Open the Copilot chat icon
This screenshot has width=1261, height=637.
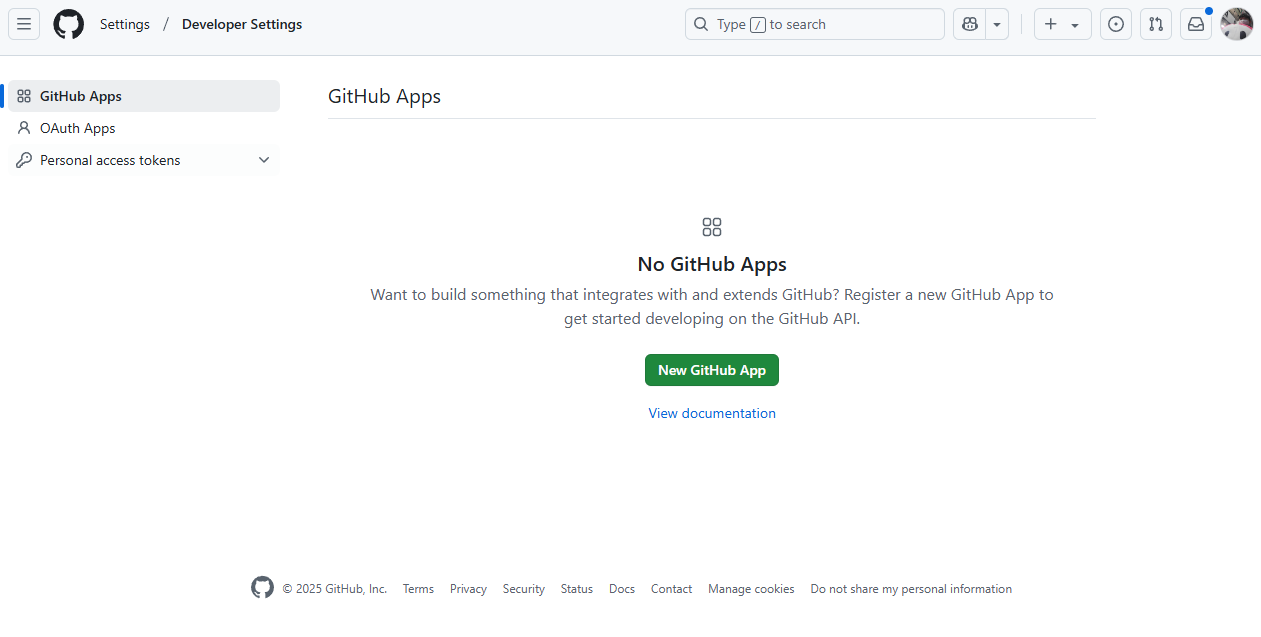coord(969,24)
